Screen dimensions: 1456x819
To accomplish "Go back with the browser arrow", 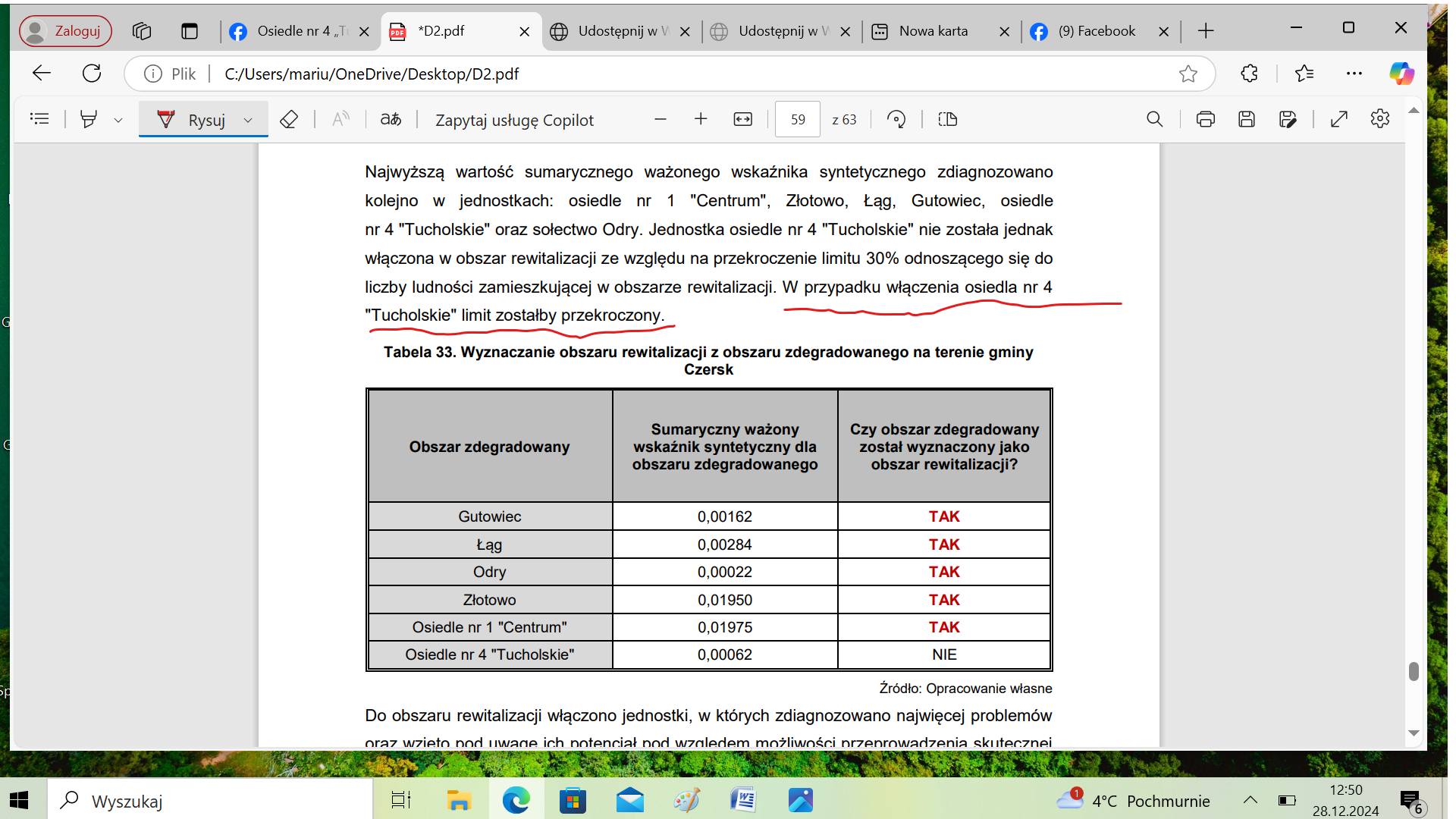I will click(x=42, y=74).
